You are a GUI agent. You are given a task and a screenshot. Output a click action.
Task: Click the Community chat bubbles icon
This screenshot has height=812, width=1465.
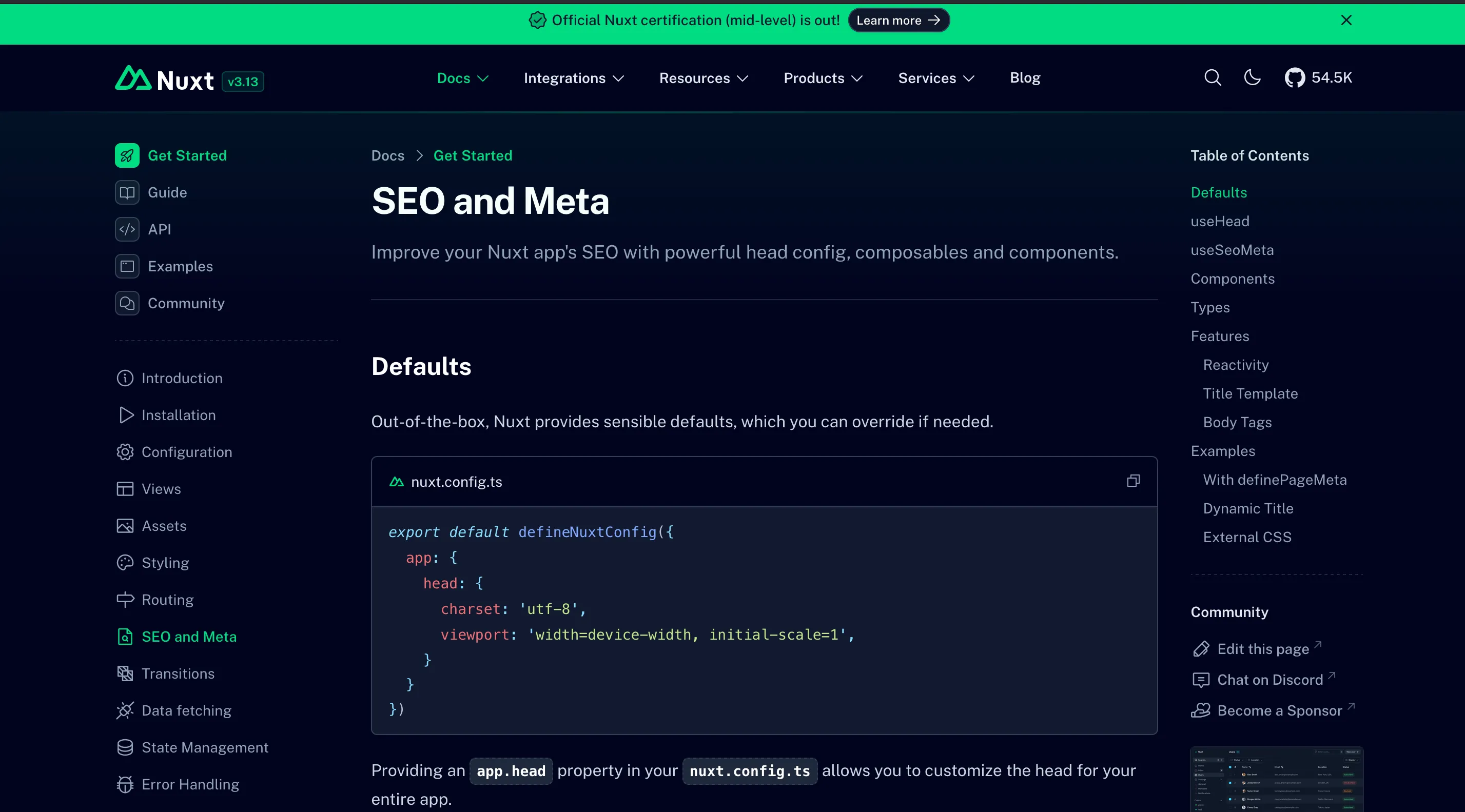click(x=127, y=304)
